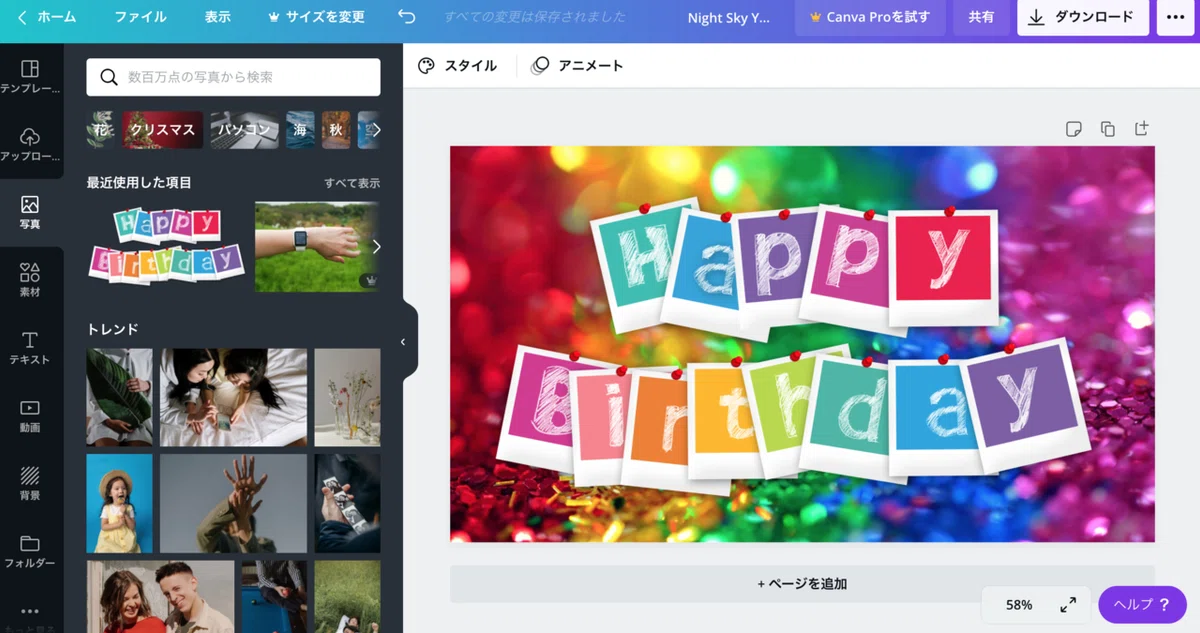Open the ファイル menu
This screenshot has height=633, width=1200.
coord(140,17)
